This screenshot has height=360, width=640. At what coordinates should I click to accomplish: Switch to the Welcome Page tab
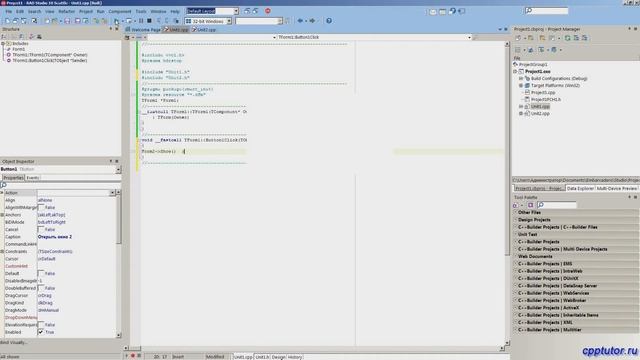pyautogui.click(x=143, y=29)
